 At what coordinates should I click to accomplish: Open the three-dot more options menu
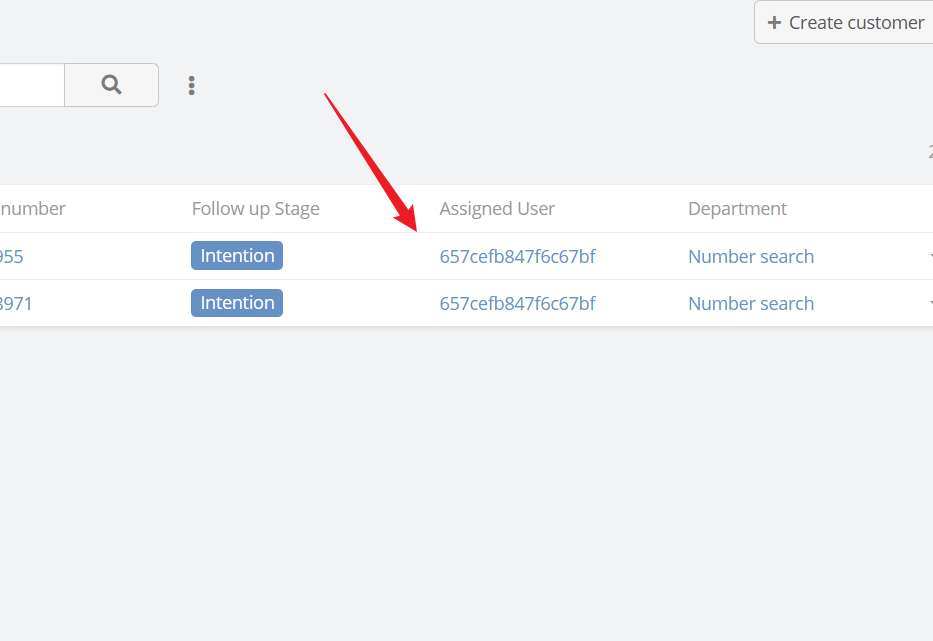[191, 85]
